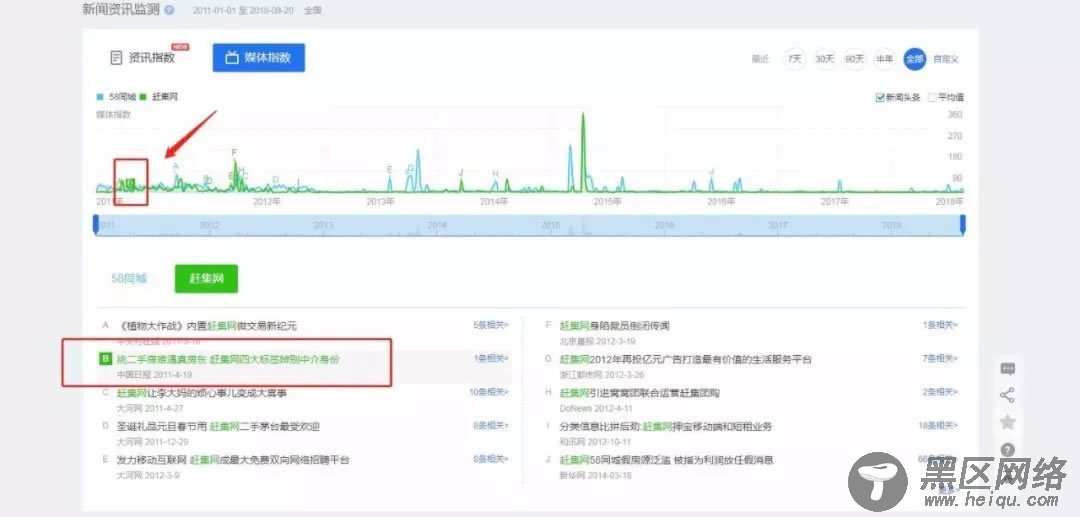The height and width of the screenshot is (517, 1080).
Task: Click chart marker F above green peak
Action: pyautogui.click(x=234, y=152)
